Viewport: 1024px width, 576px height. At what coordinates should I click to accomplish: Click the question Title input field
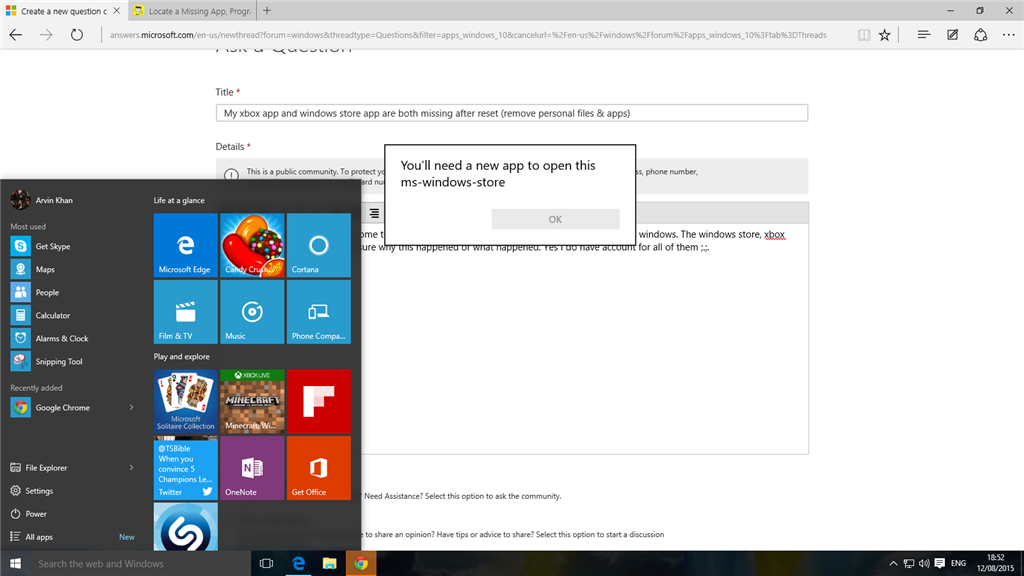[512, 113]
